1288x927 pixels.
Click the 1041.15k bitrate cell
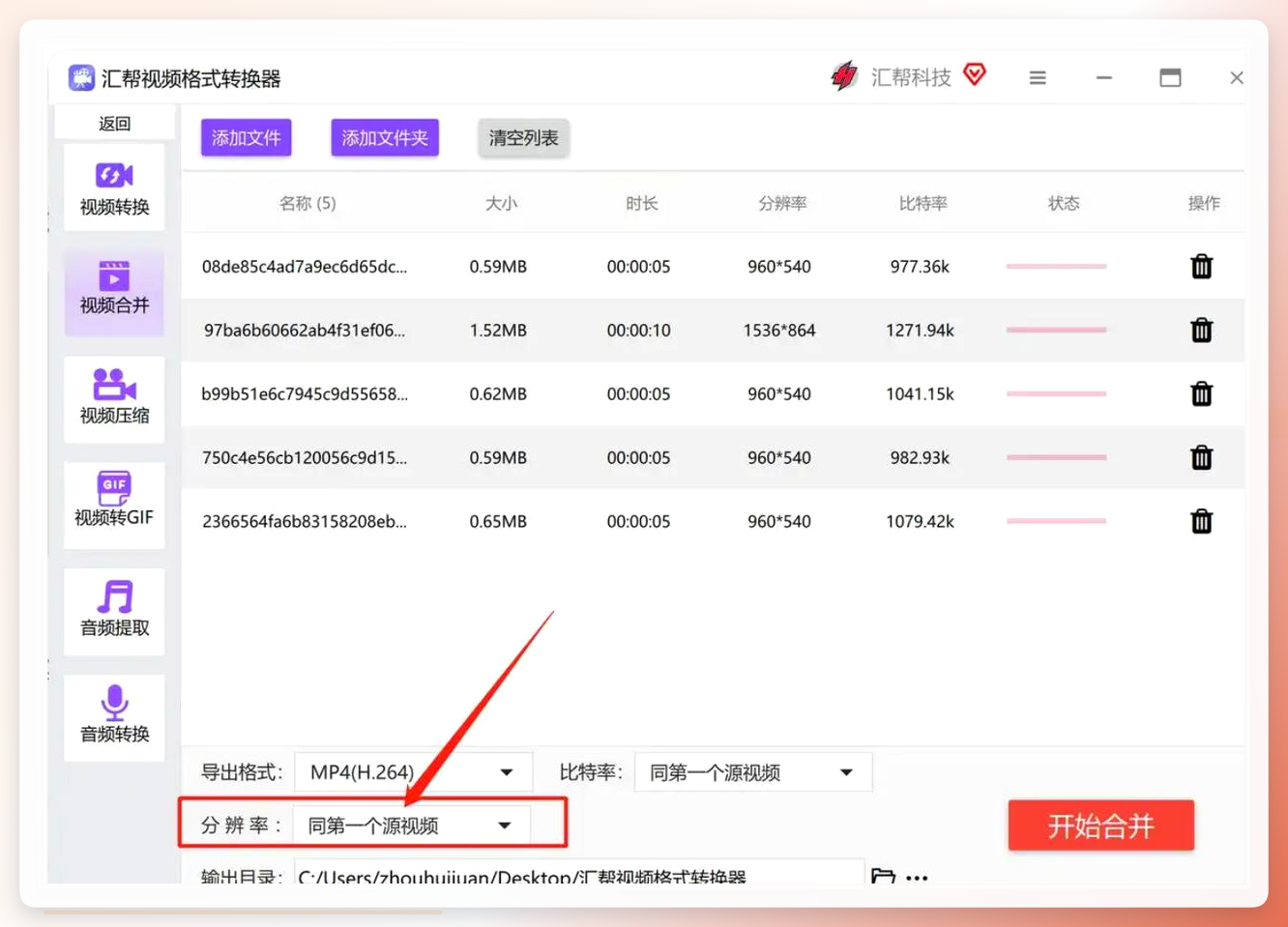point(920,394)
